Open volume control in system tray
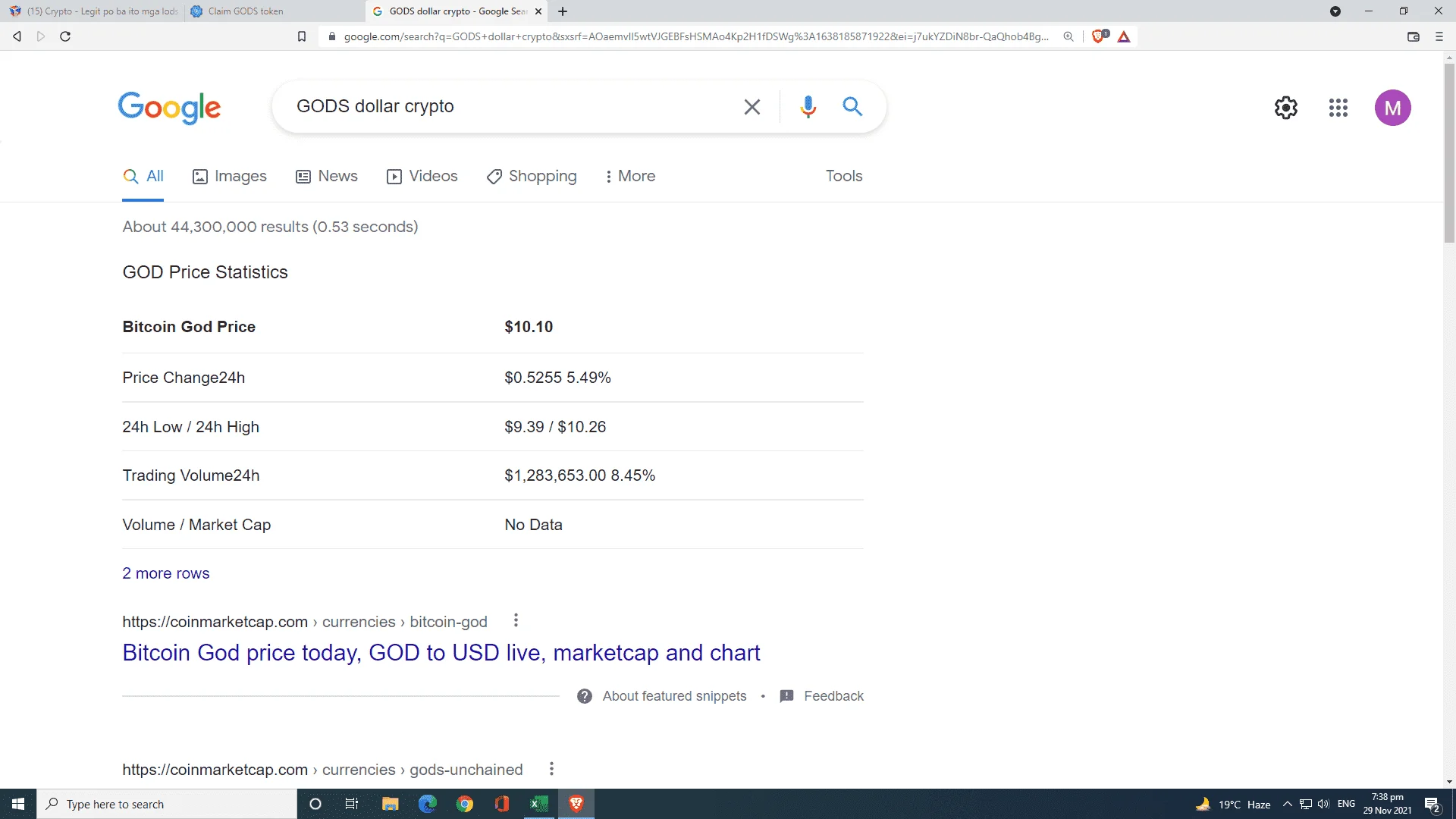 [1323, 804]
